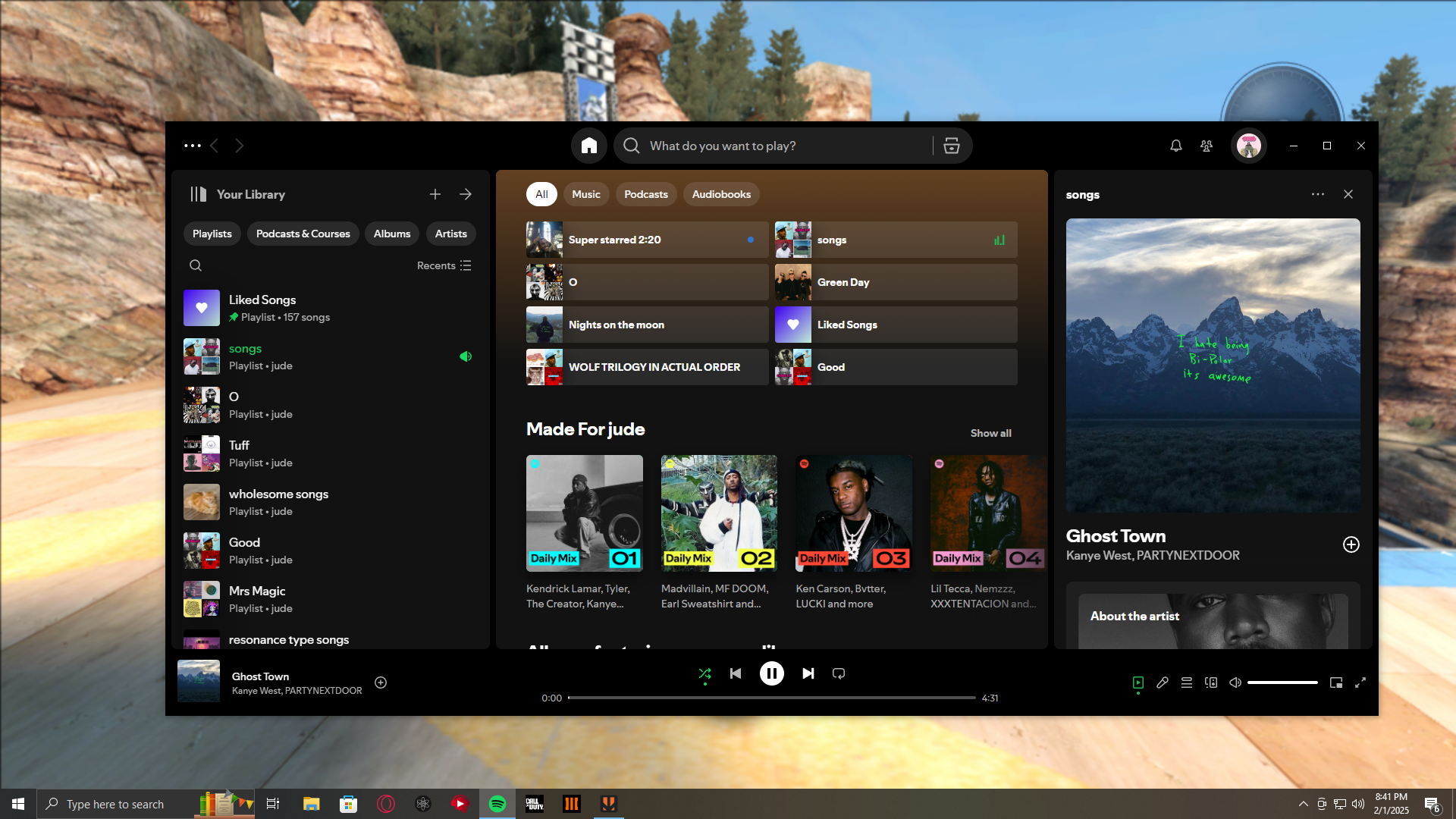Screen dimensions: 1456x819
Task: Open Connect to a device icon
Action: pos(1211,682)
